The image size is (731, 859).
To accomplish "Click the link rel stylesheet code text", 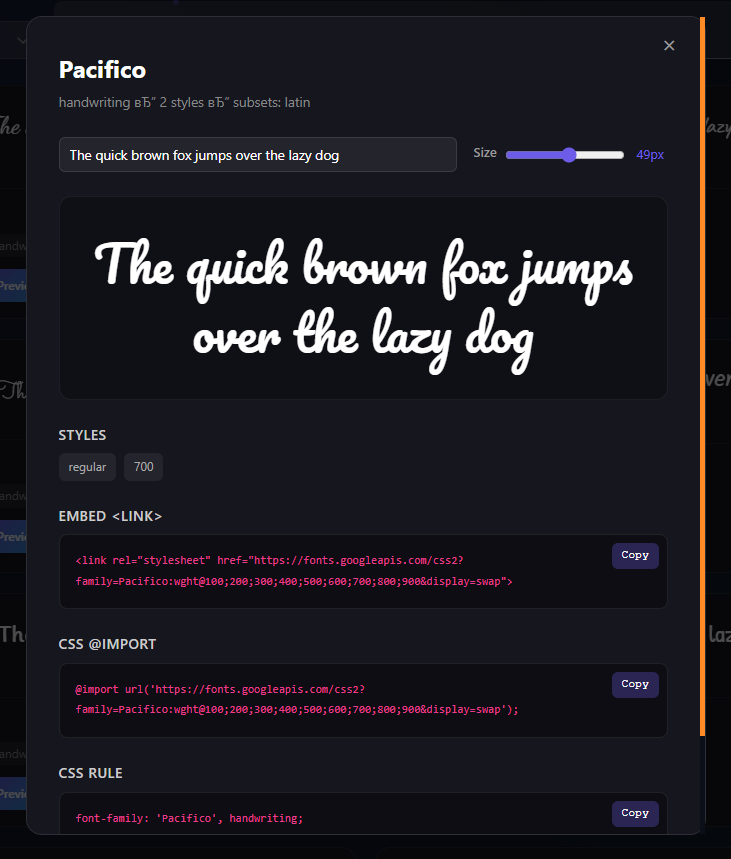I will [x=294, y=571].
